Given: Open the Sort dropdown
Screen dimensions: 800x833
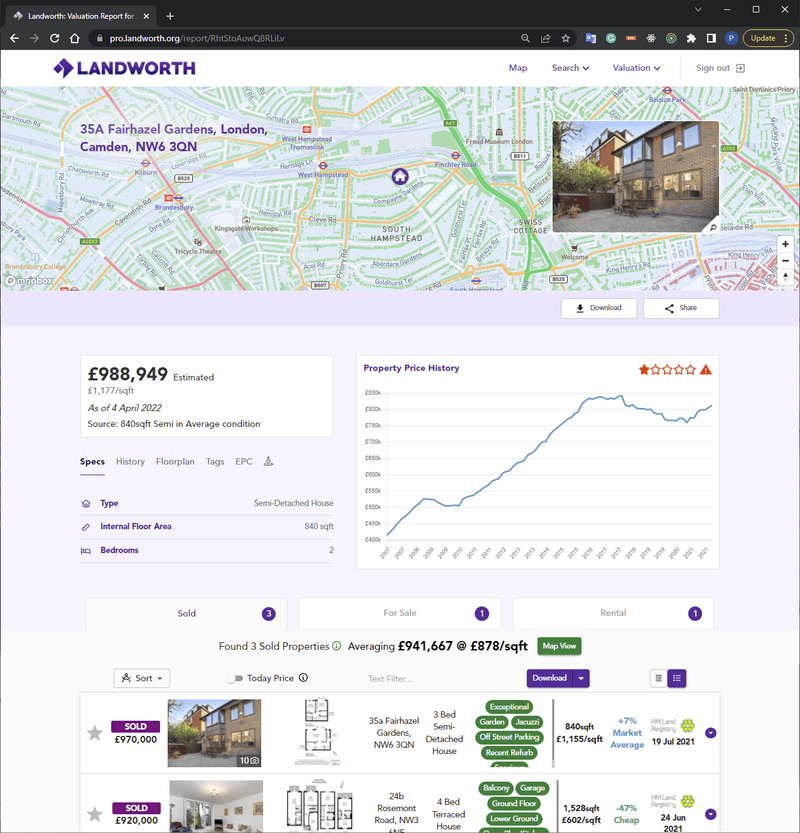Looking at the screenshot, I should coord(141,678).
